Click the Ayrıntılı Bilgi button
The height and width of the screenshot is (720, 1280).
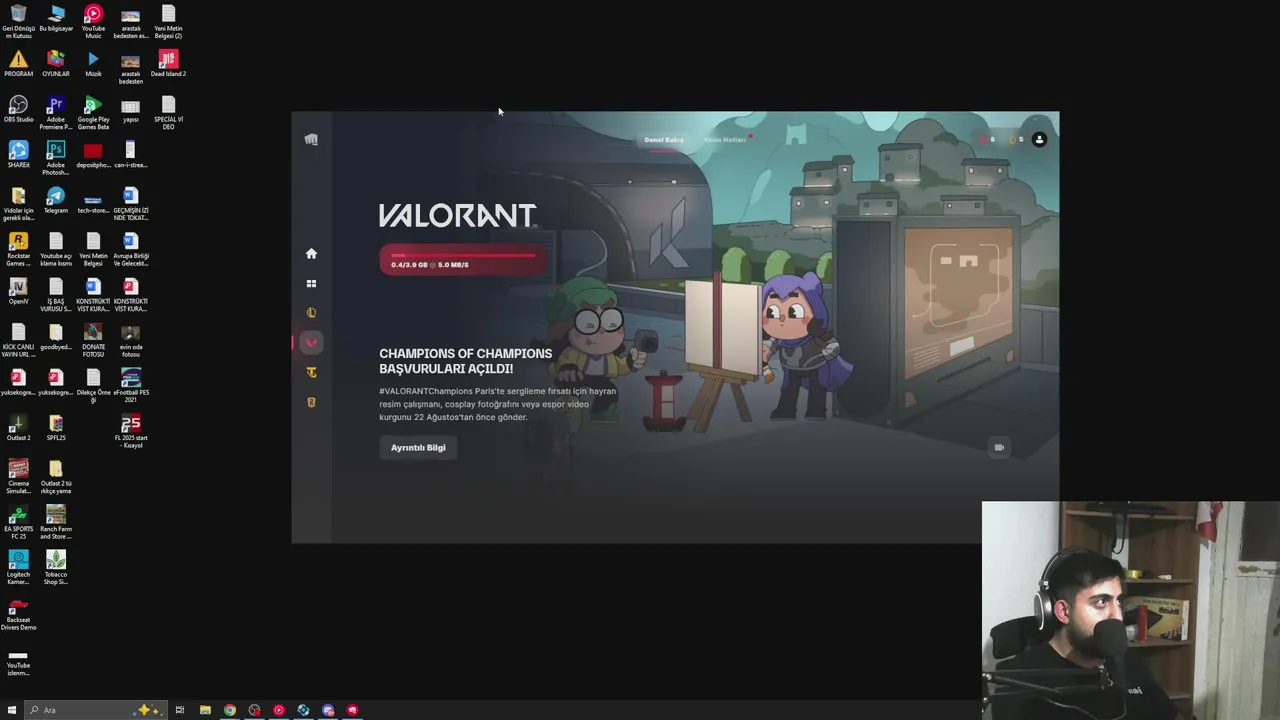418,447
